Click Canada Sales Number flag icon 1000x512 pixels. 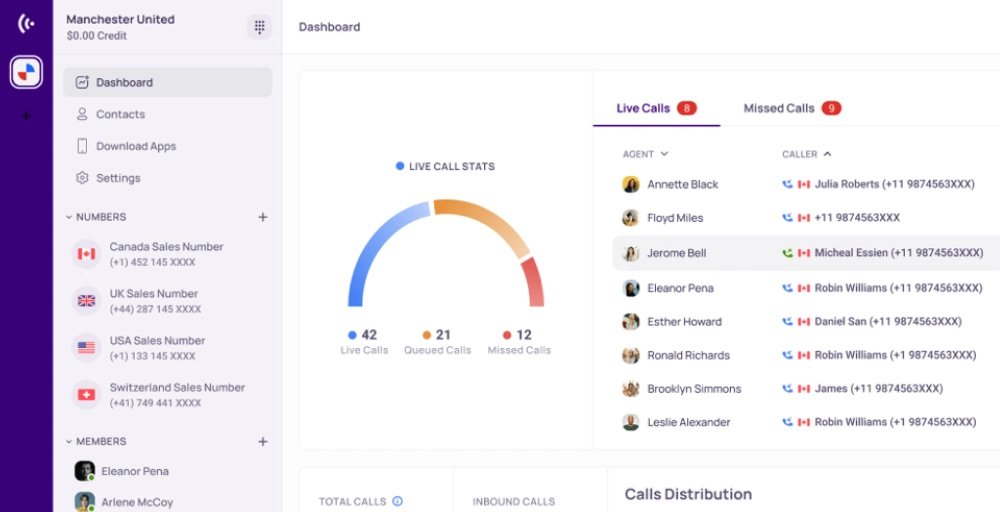86,254
